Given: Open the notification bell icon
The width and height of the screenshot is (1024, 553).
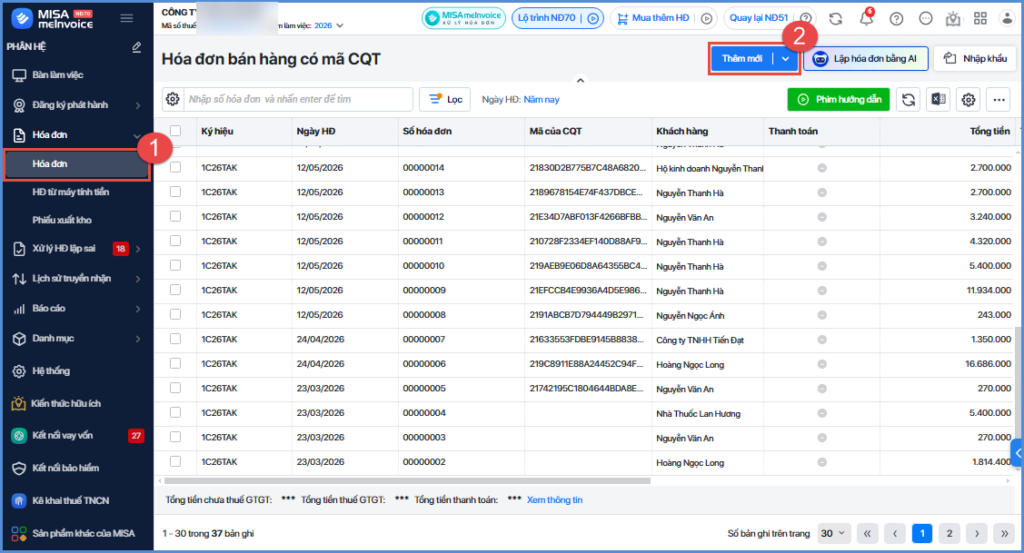Looking at the screenshot, I should point(866,18).
